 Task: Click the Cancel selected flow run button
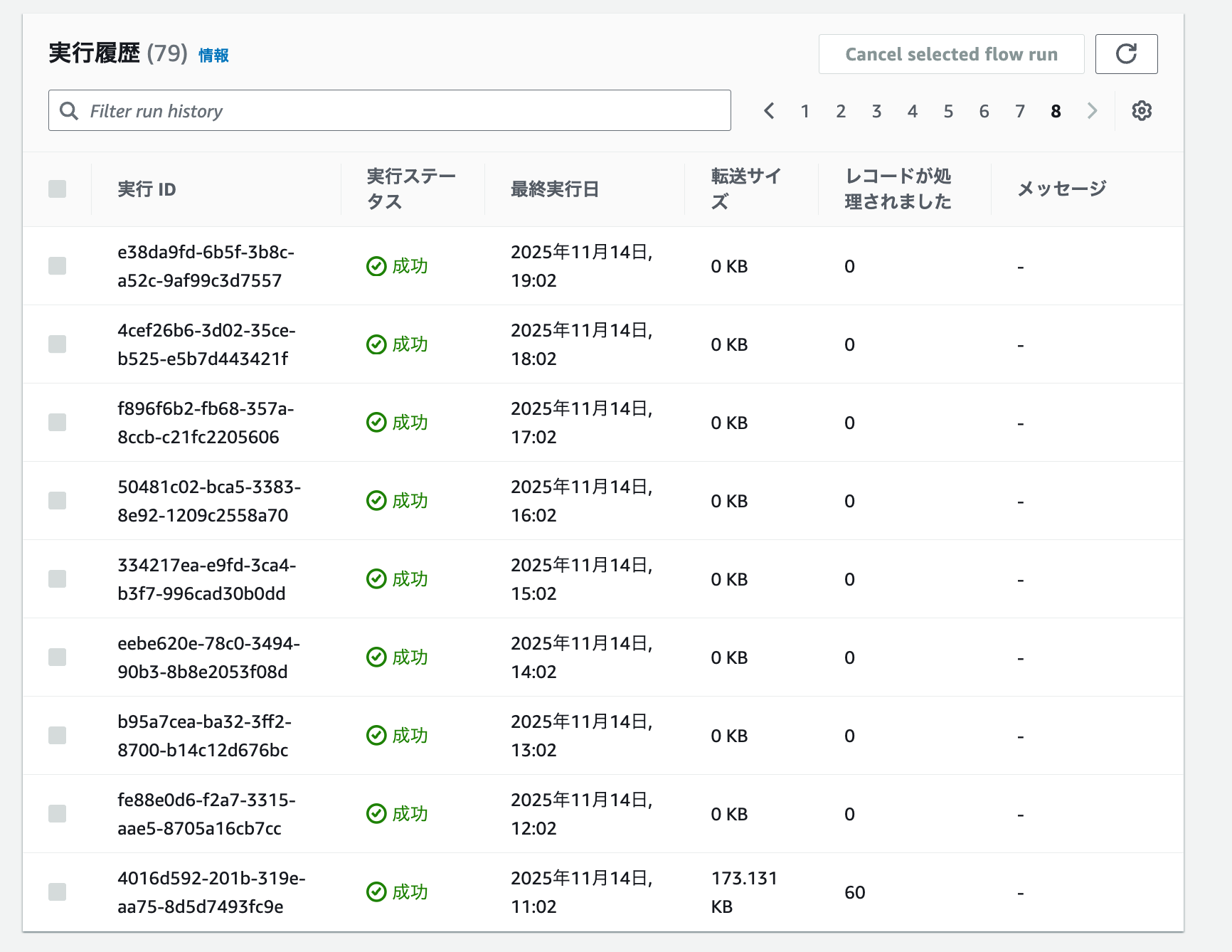point(951,53)
